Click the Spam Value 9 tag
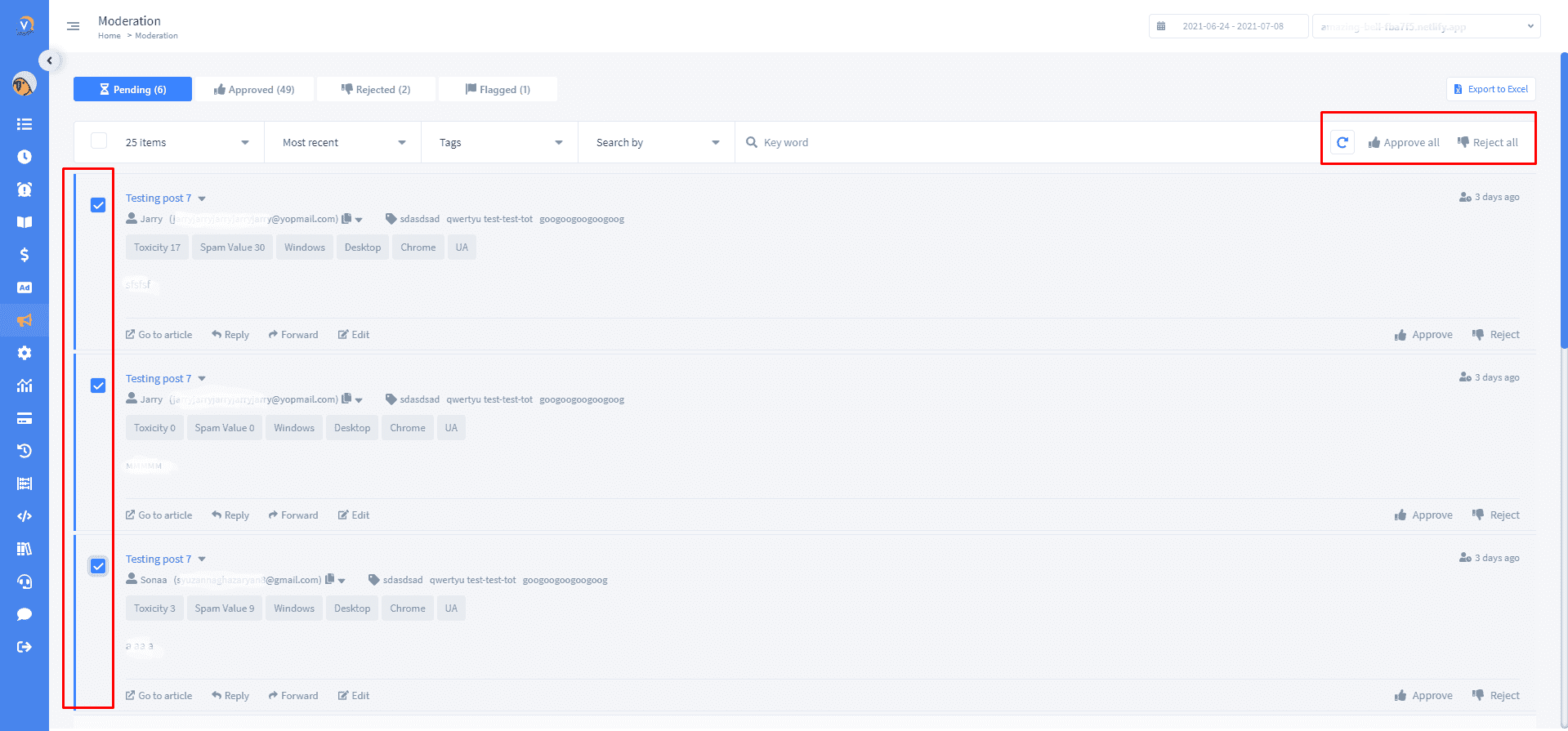 click(225, 608)
